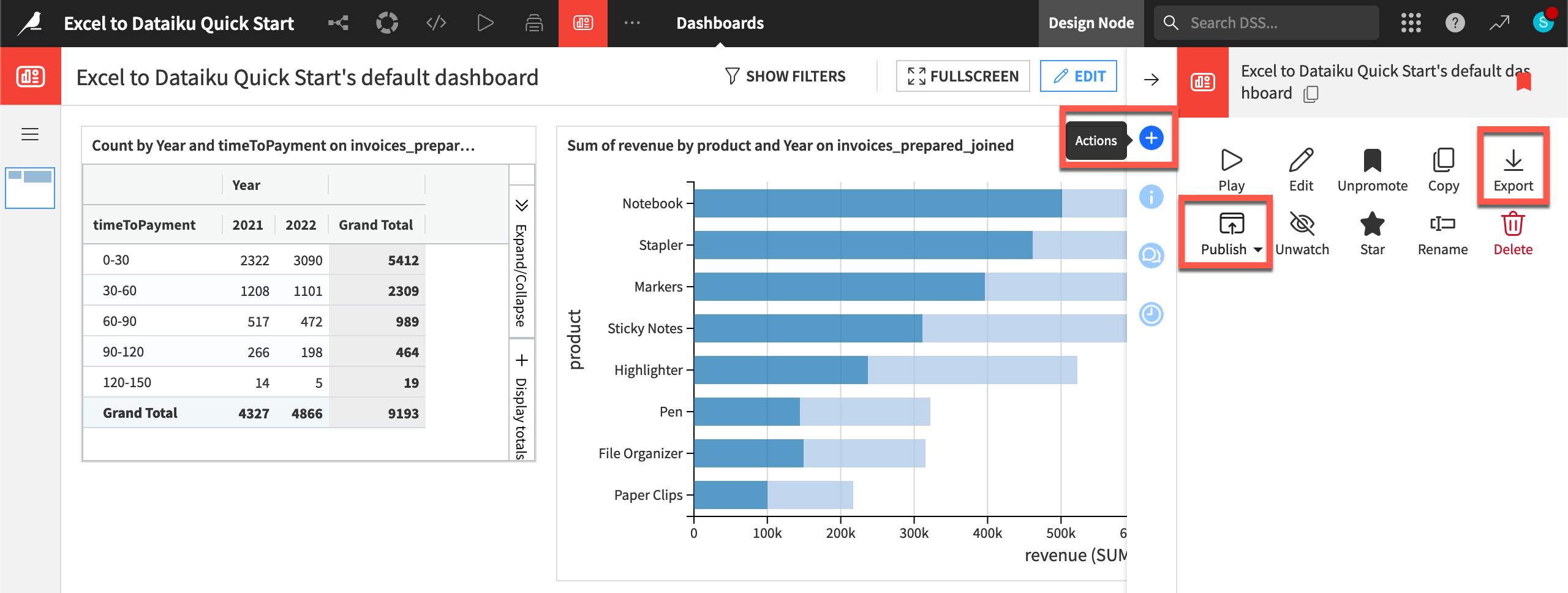1568x593 pixels.
Task: Open the three-dots more menu
Action: (632, 23)
